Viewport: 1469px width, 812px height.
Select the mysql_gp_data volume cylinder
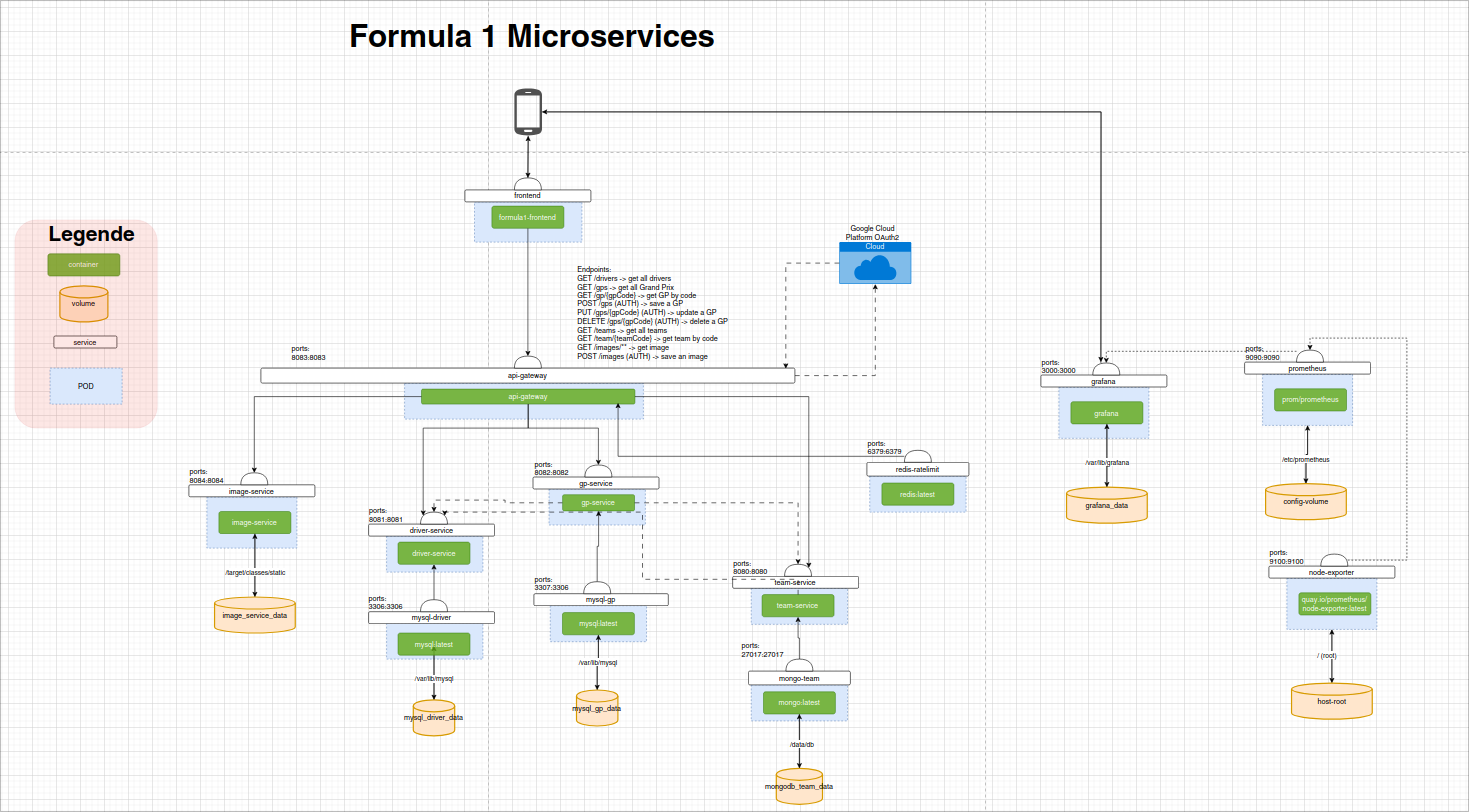click(x=597, y=708)
